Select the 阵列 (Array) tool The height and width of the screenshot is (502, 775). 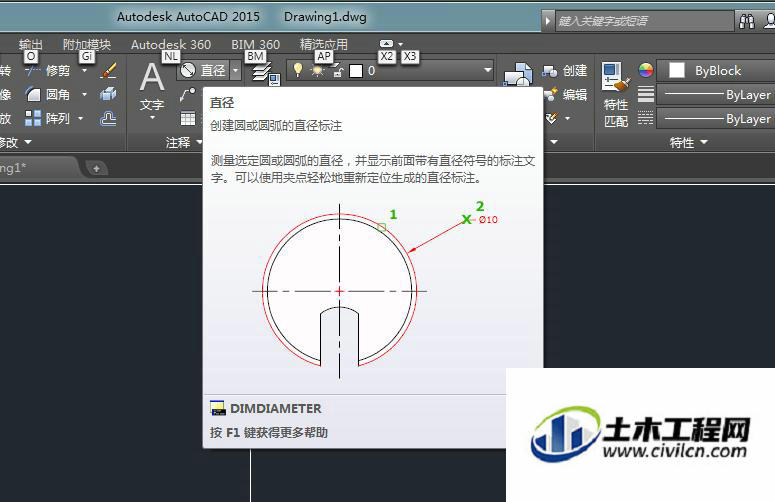pos(48,118)
